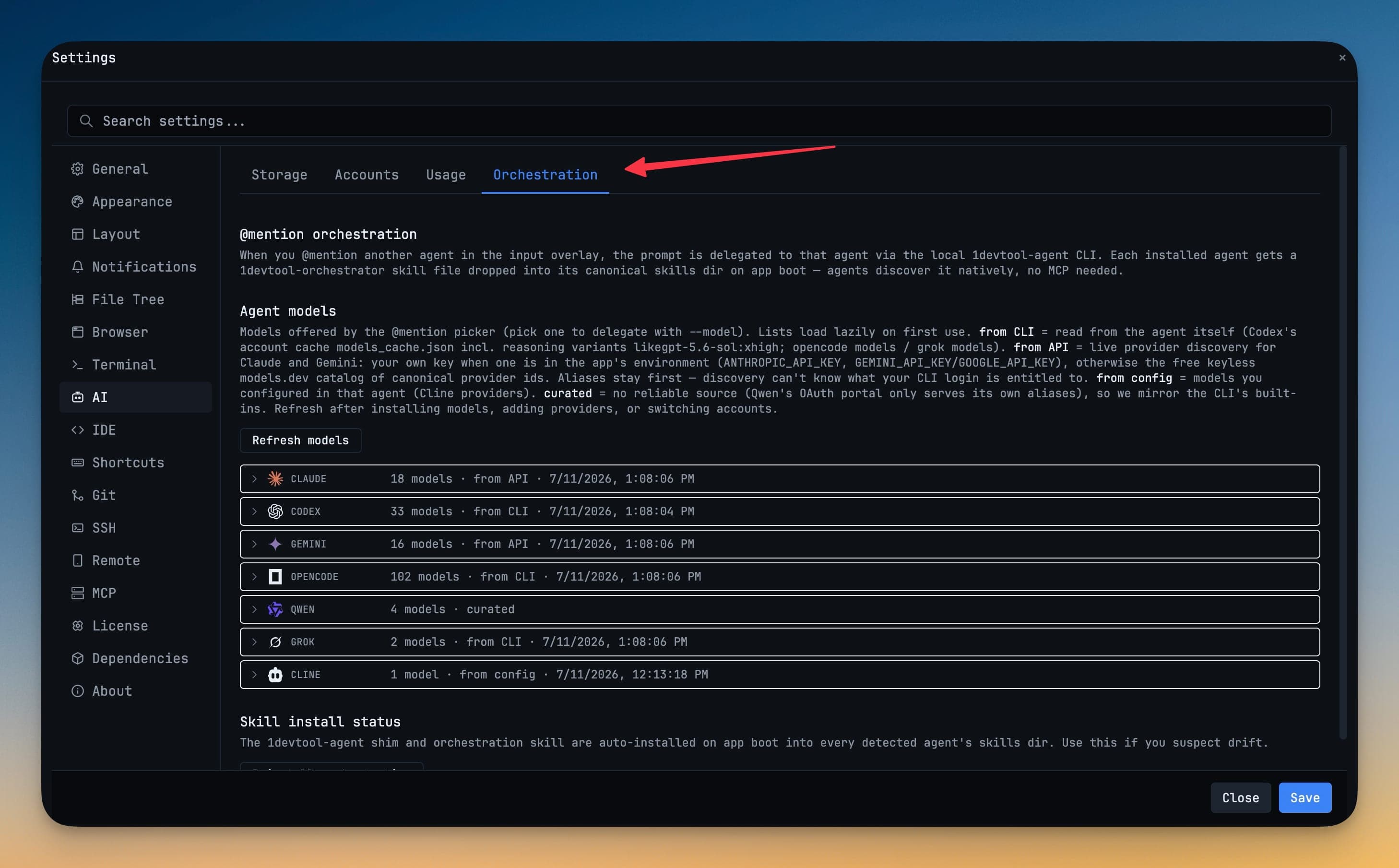This screenshot has height=868, width=1399.
Task: Click the Close button at bottom
Action: click(x=1241, y=797)
